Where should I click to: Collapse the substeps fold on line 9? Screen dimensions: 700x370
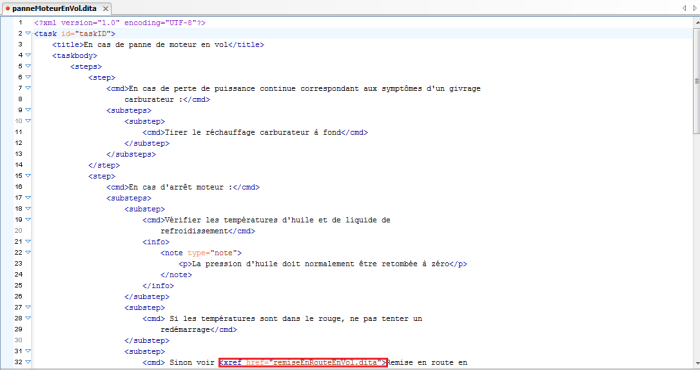click(x=28, y=110)
